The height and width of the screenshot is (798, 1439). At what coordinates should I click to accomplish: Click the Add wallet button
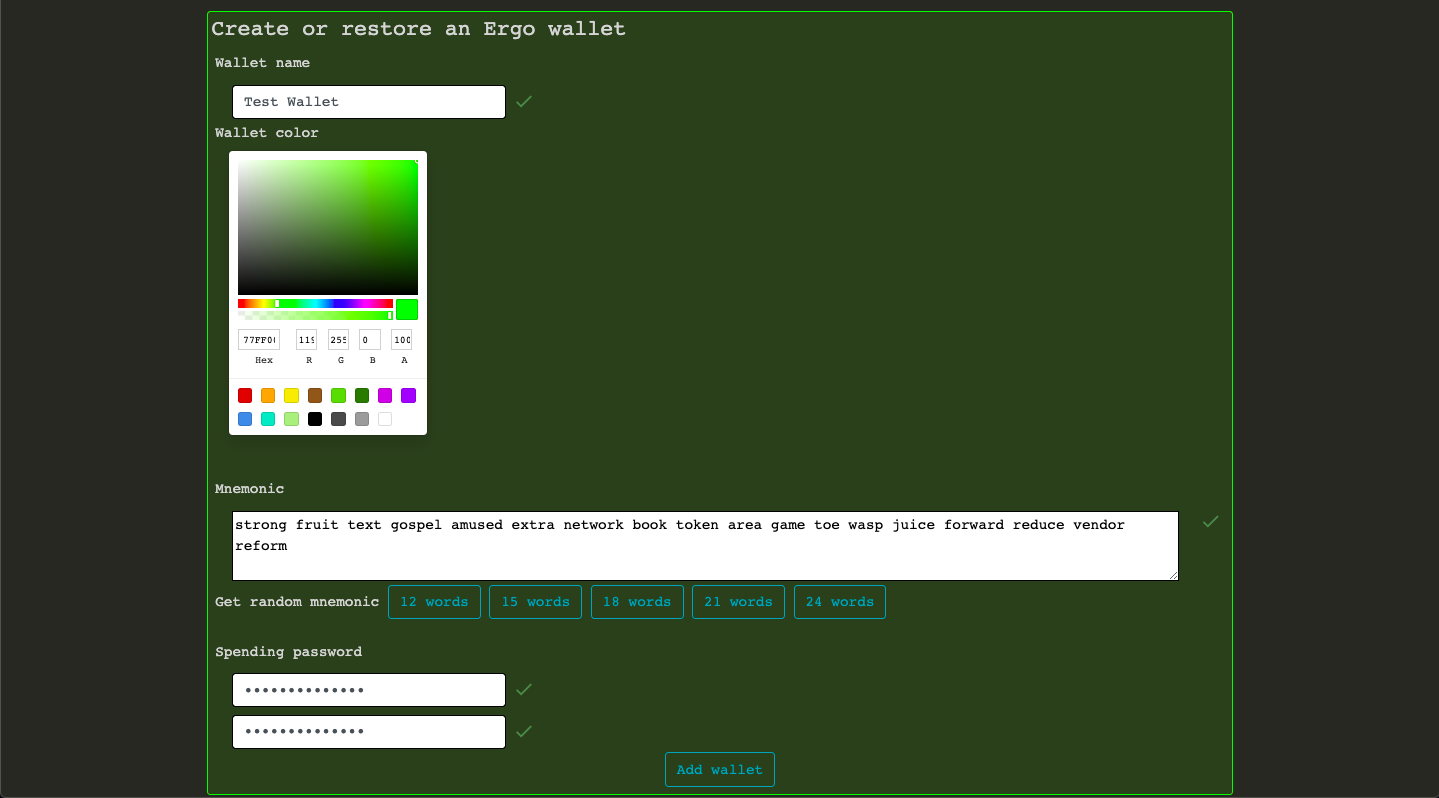pos(720,770)
